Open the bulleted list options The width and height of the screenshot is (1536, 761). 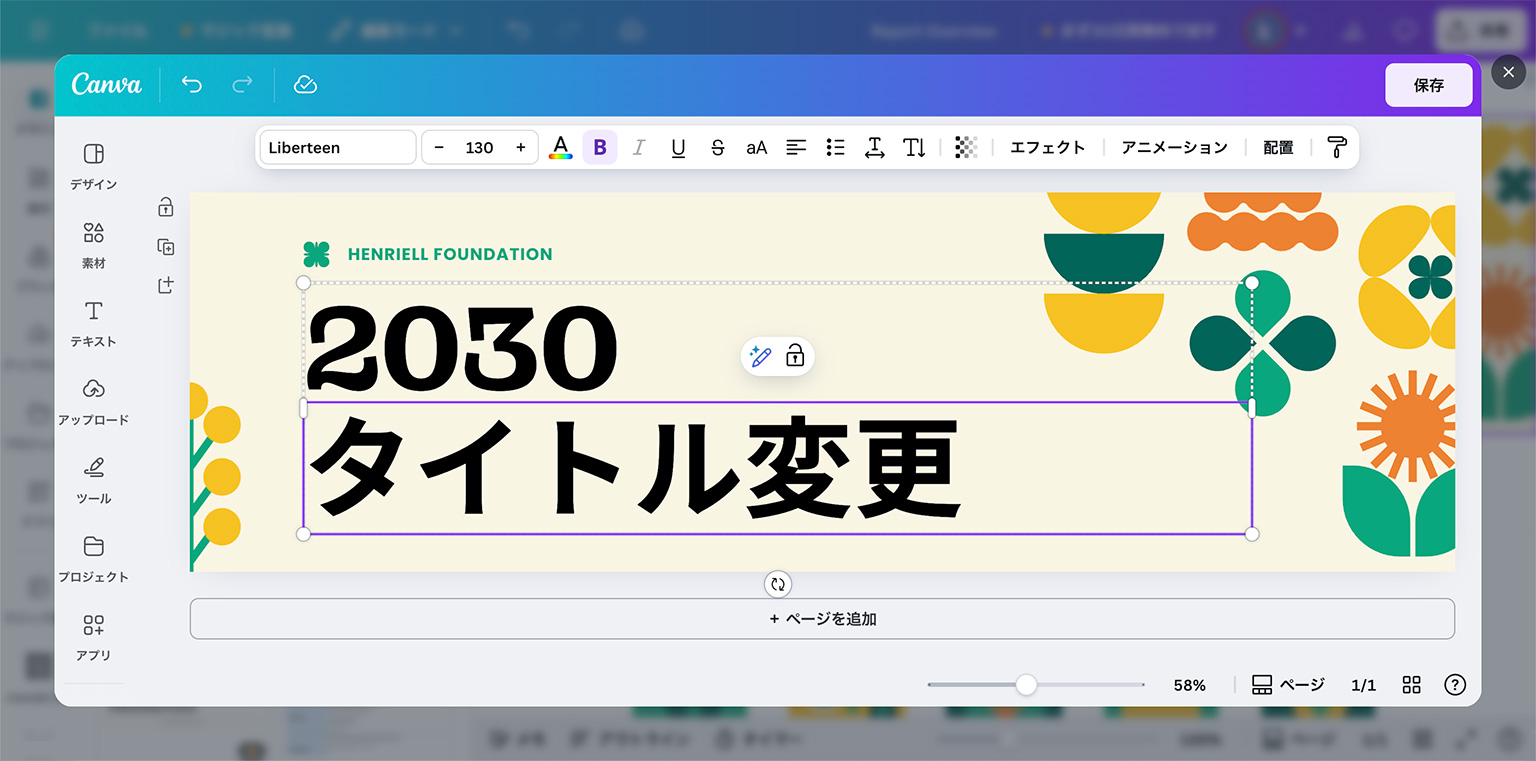click(835, 148)
